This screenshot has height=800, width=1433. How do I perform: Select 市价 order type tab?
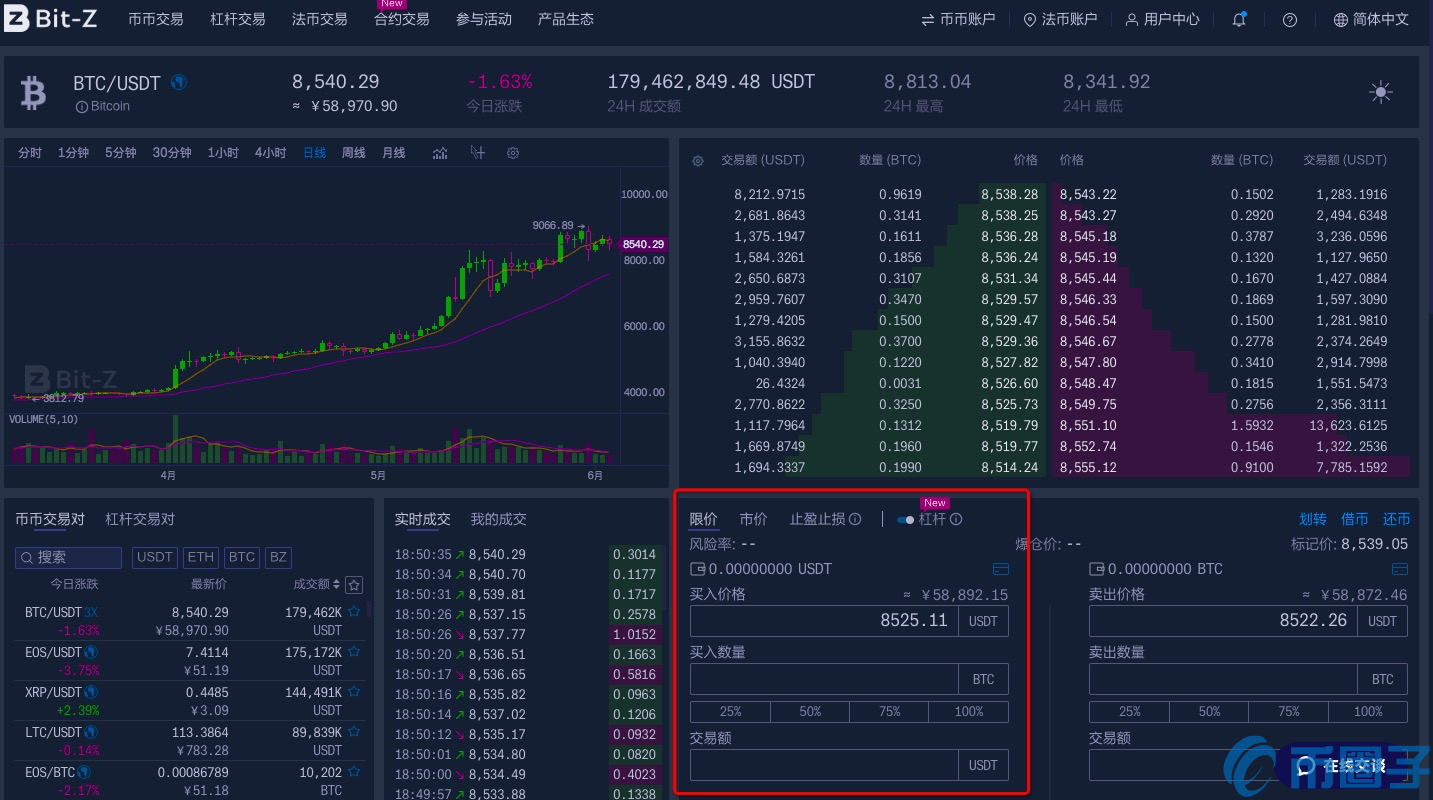click(x=754, y=519)
